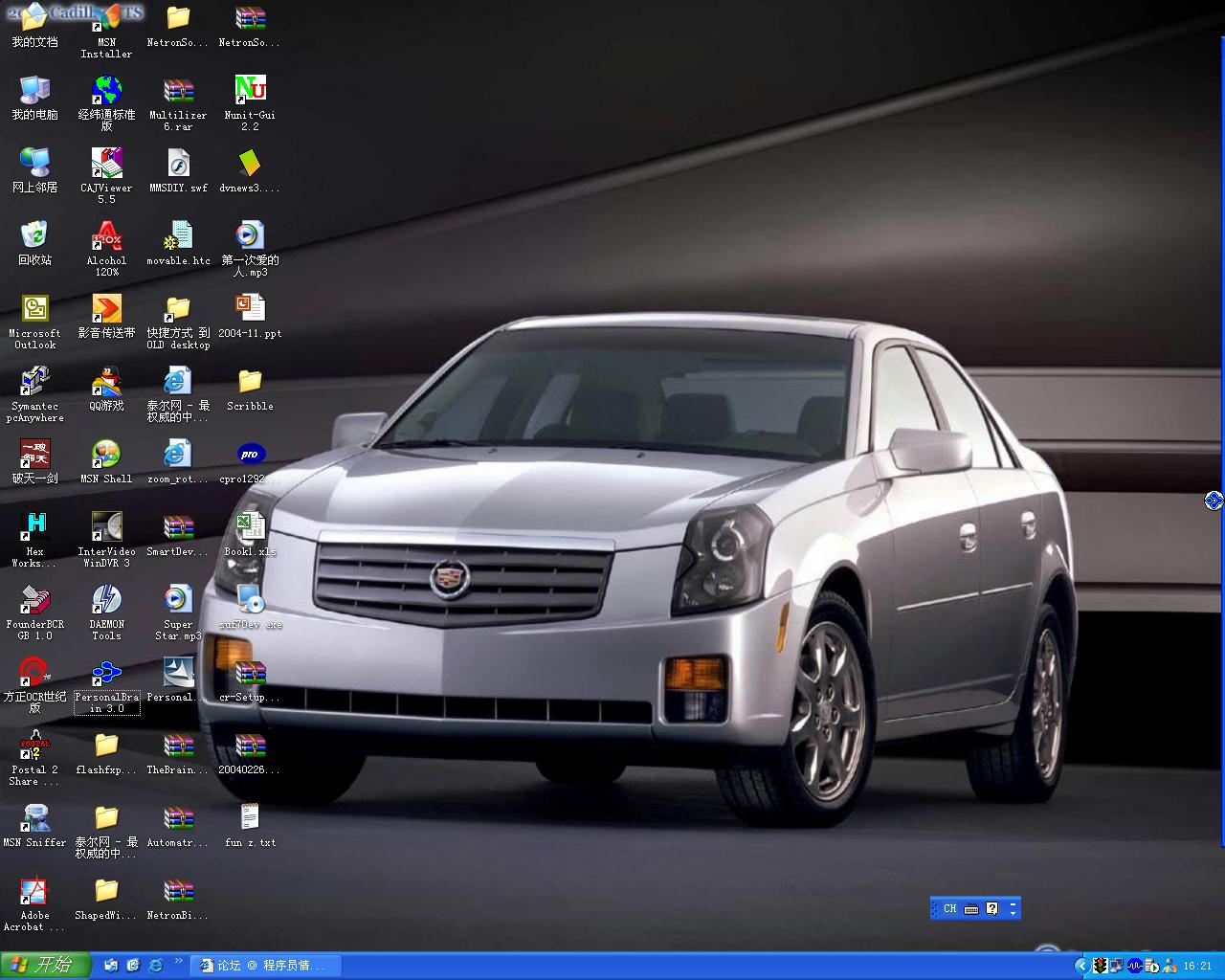Open the language bar options arrow
Viewport: 1225px width, 980px height.
point(1013,913)
